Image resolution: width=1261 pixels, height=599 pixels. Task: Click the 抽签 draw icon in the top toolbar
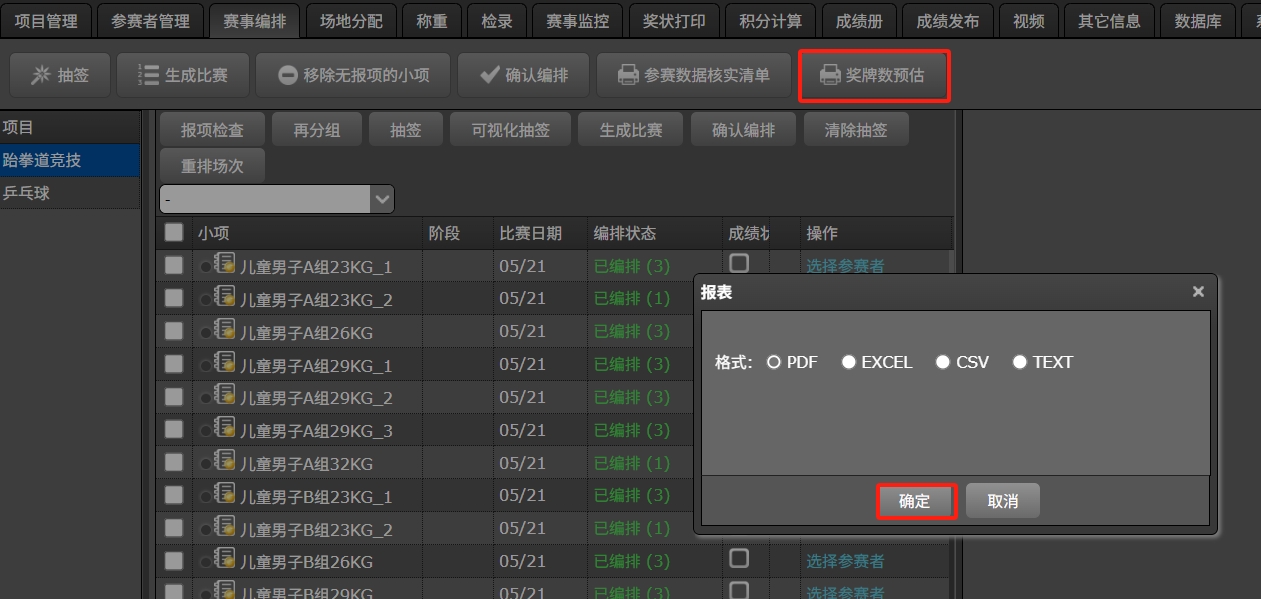[x=41, y=75]
